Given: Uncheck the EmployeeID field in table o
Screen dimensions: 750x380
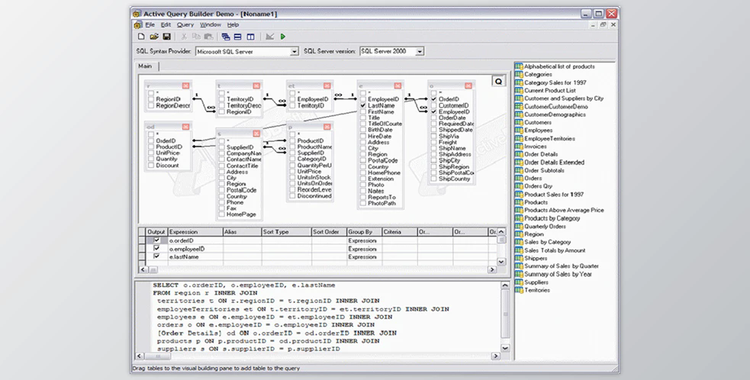Looking at the screenshot, I should click(434, 112).
